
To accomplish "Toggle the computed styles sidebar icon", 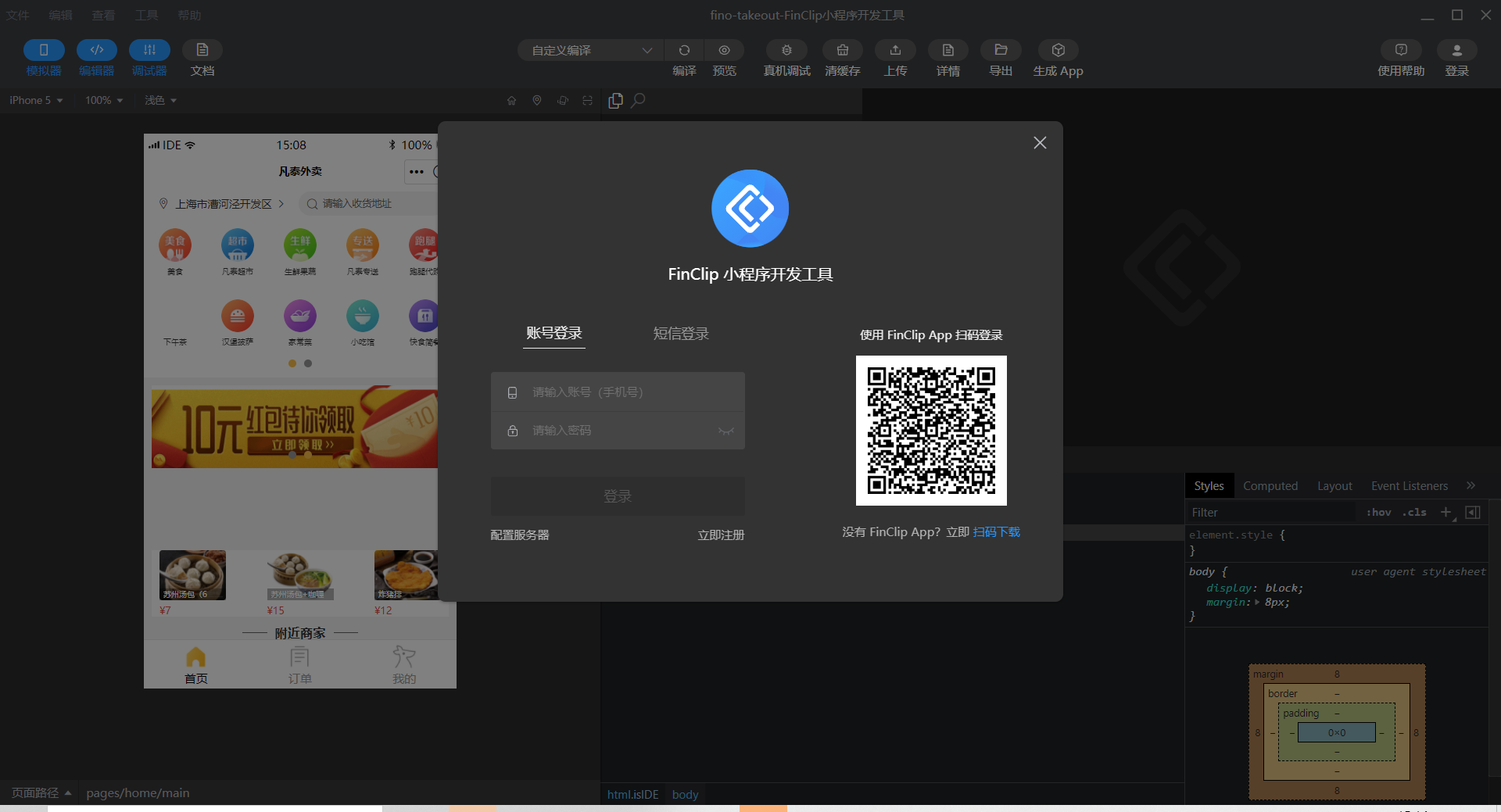I will point(1473,513).
